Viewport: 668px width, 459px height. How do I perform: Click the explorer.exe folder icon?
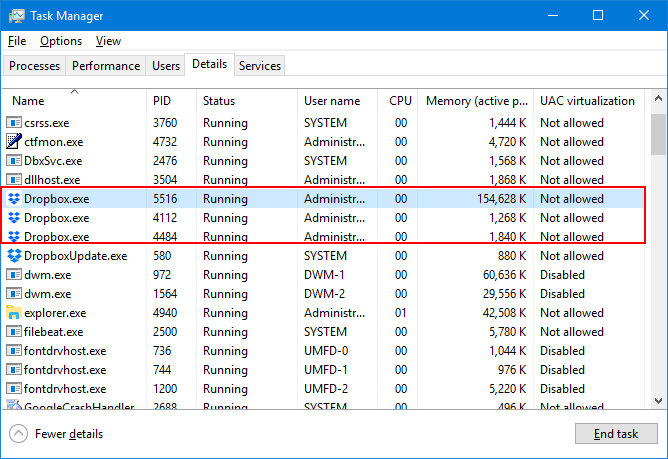[14, 313]
